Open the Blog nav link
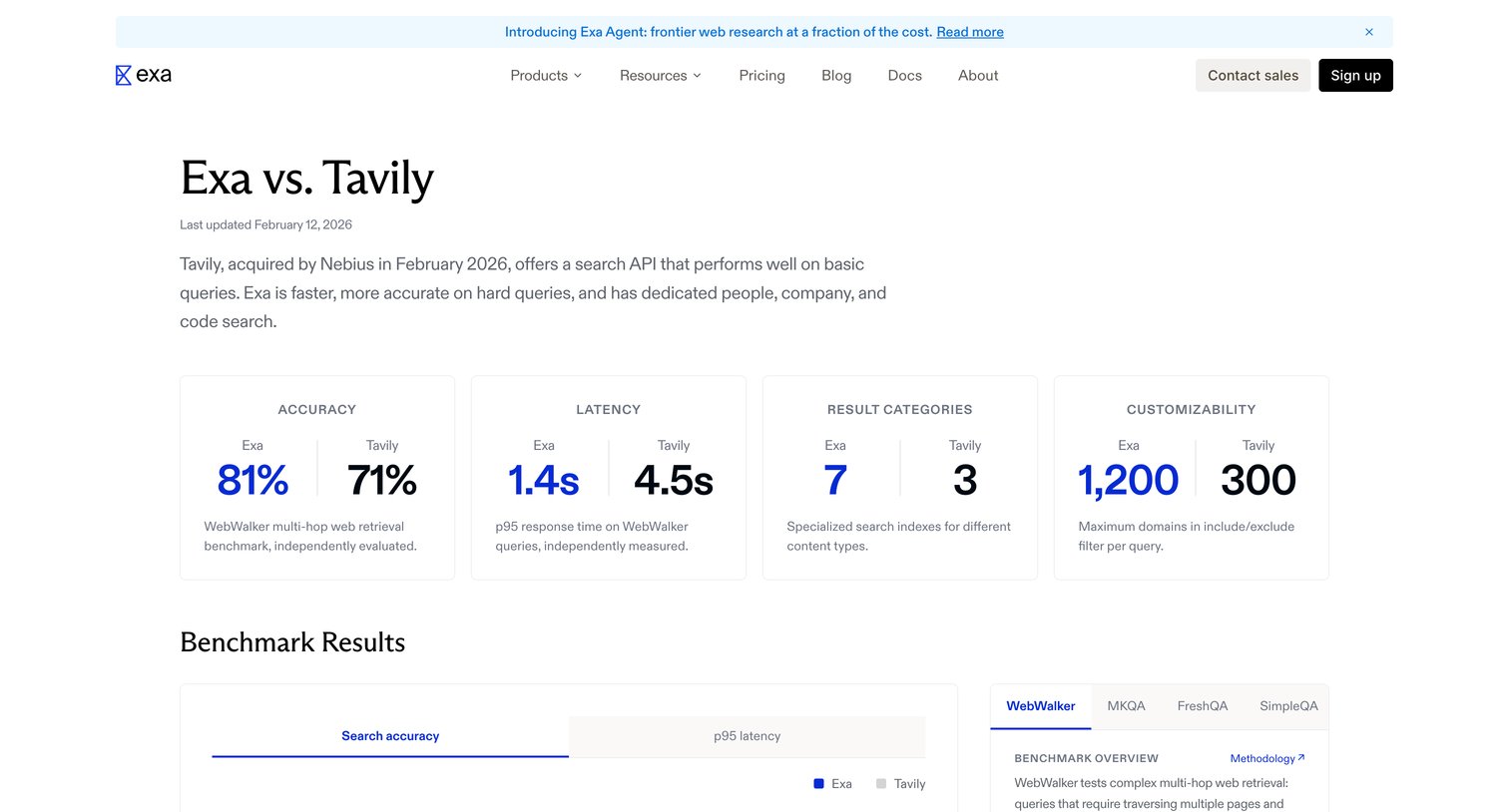1509x812 pixels. coord(836,76)
